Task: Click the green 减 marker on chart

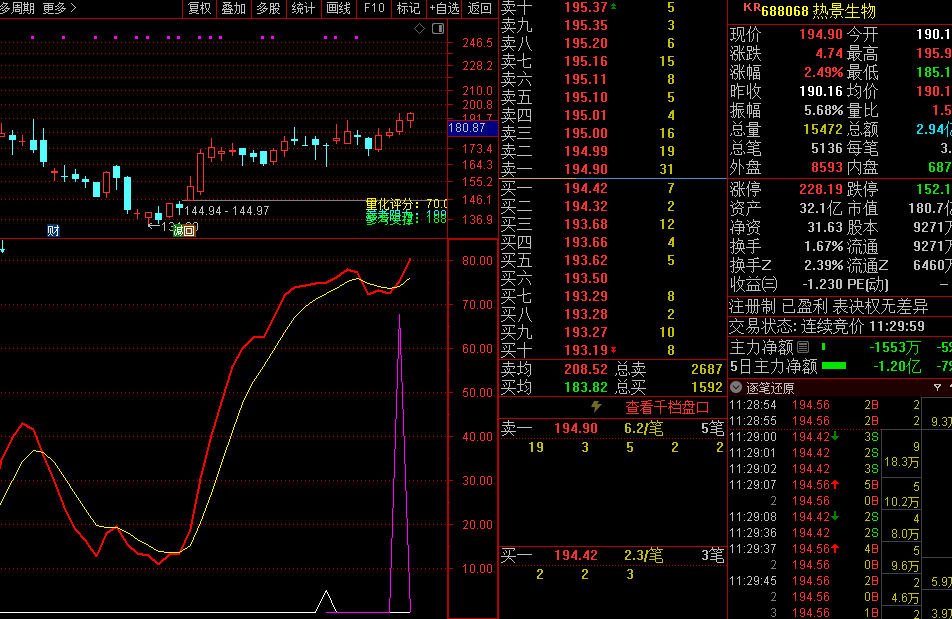Action: (x=179, y=231)
